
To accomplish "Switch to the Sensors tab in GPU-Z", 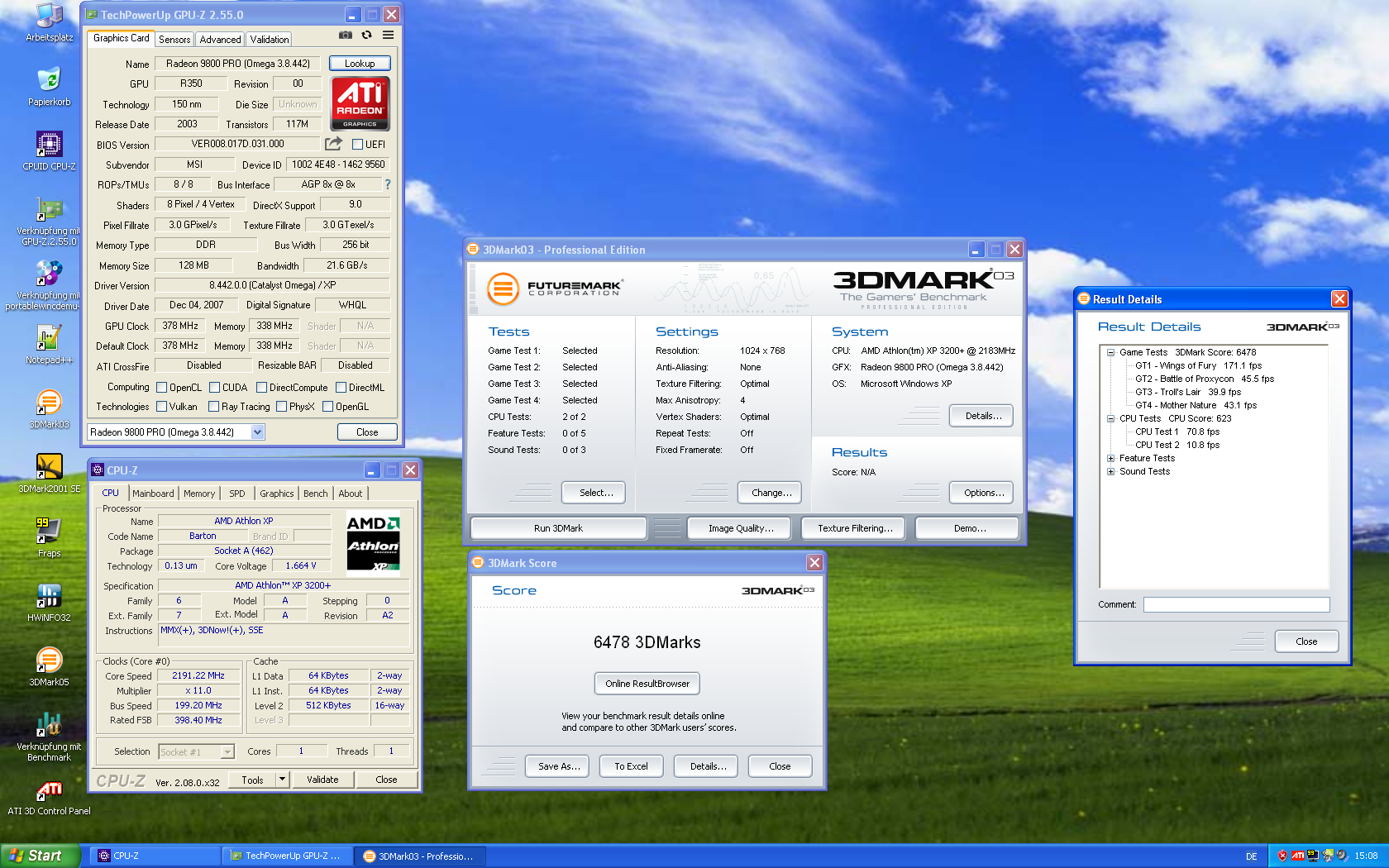I will point(174,39).
